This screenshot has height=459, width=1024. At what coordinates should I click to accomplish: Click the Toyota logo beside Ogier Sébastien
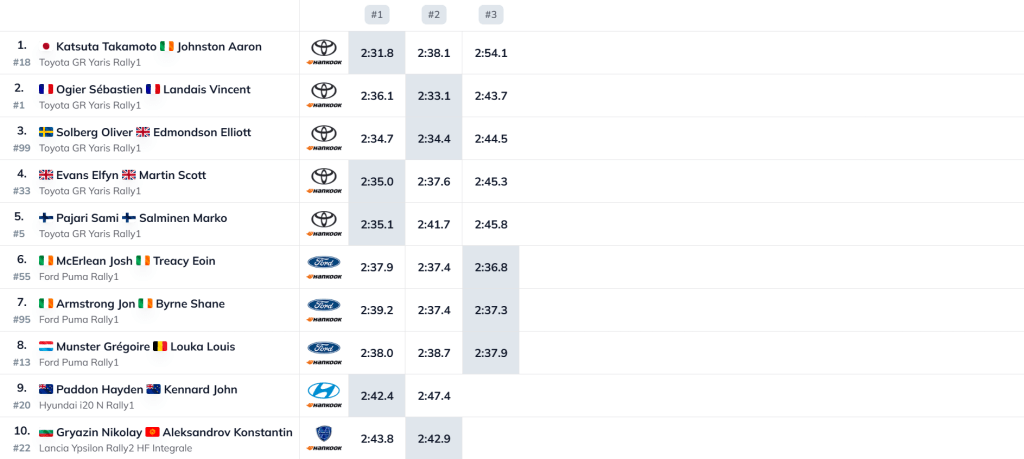coord(323,91)
